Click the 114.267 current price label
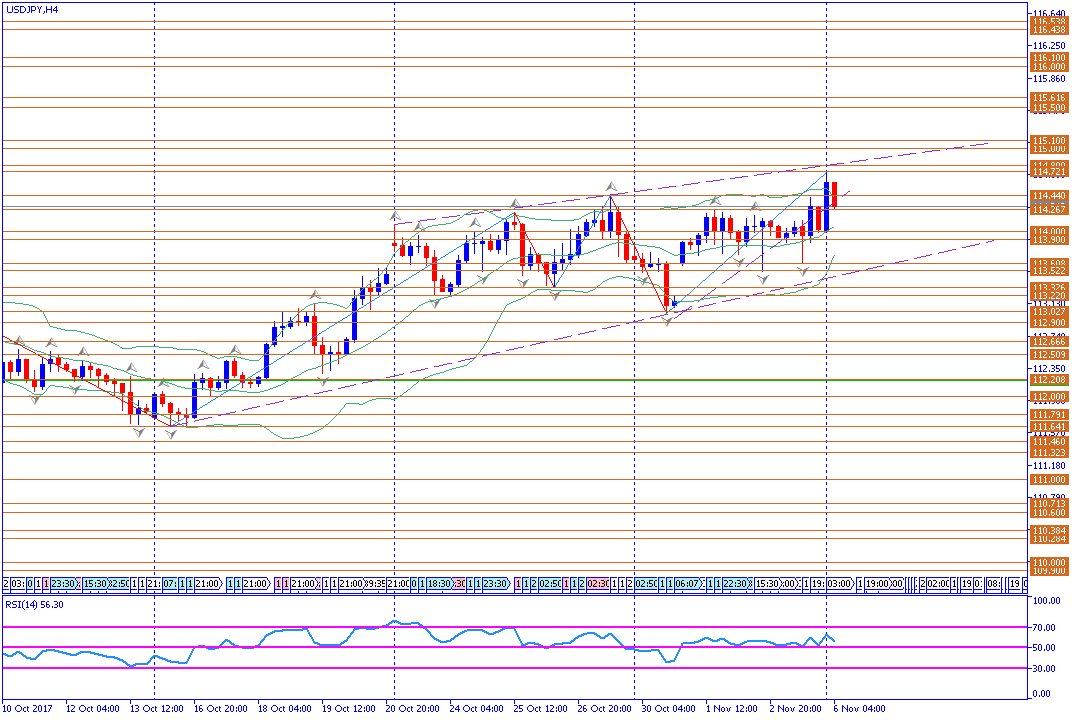Viewport: 1080px width, 720px height. [x=1047, y=209]
